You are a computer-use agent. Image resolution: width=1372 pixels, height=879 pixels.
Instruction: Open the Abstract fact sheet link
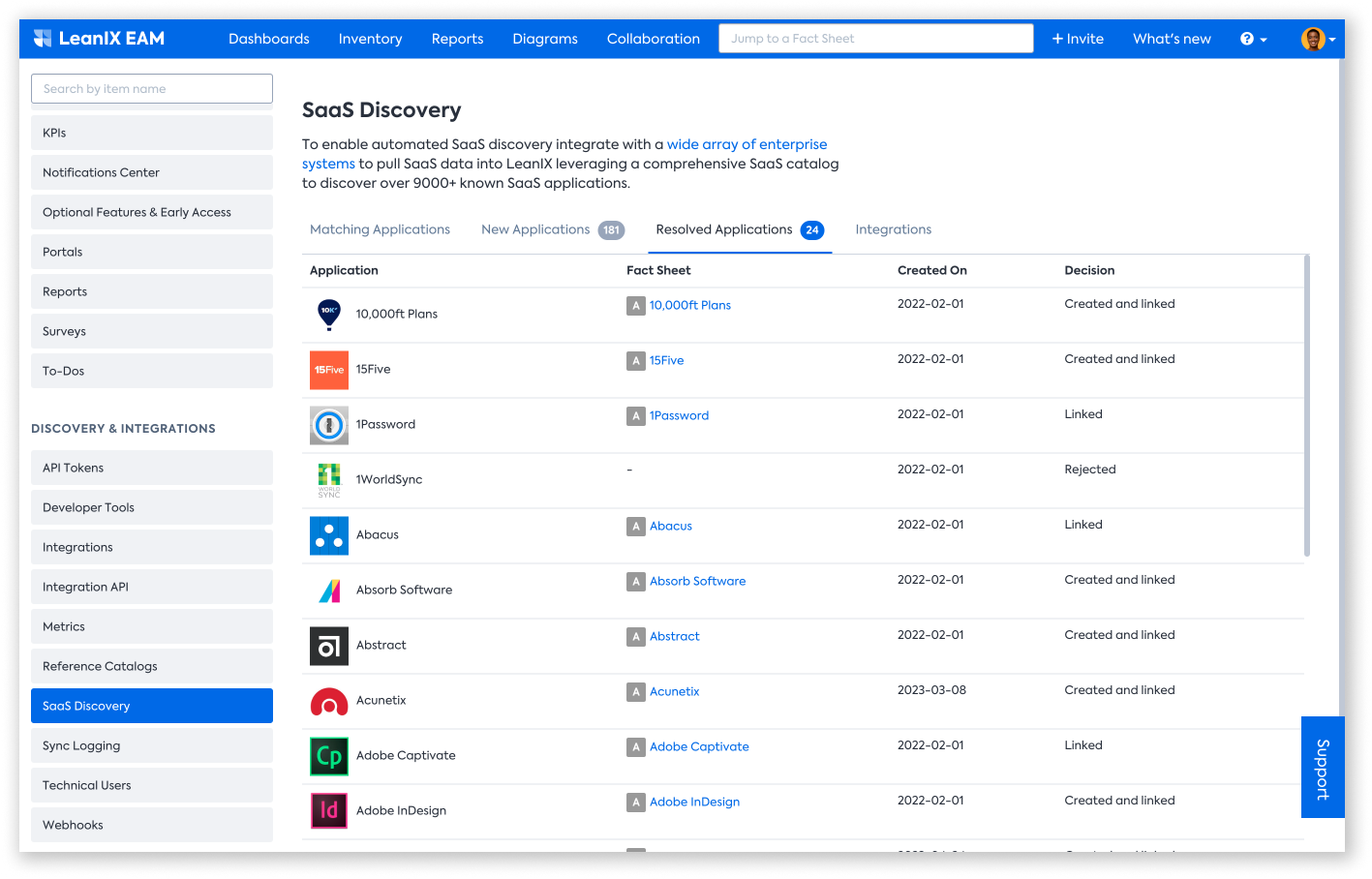tap(675, 636)
